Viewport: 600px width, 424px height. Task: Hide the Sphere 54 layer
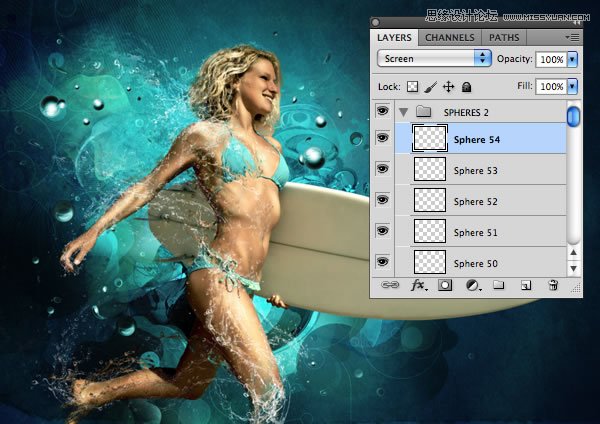tap(382, 137)
